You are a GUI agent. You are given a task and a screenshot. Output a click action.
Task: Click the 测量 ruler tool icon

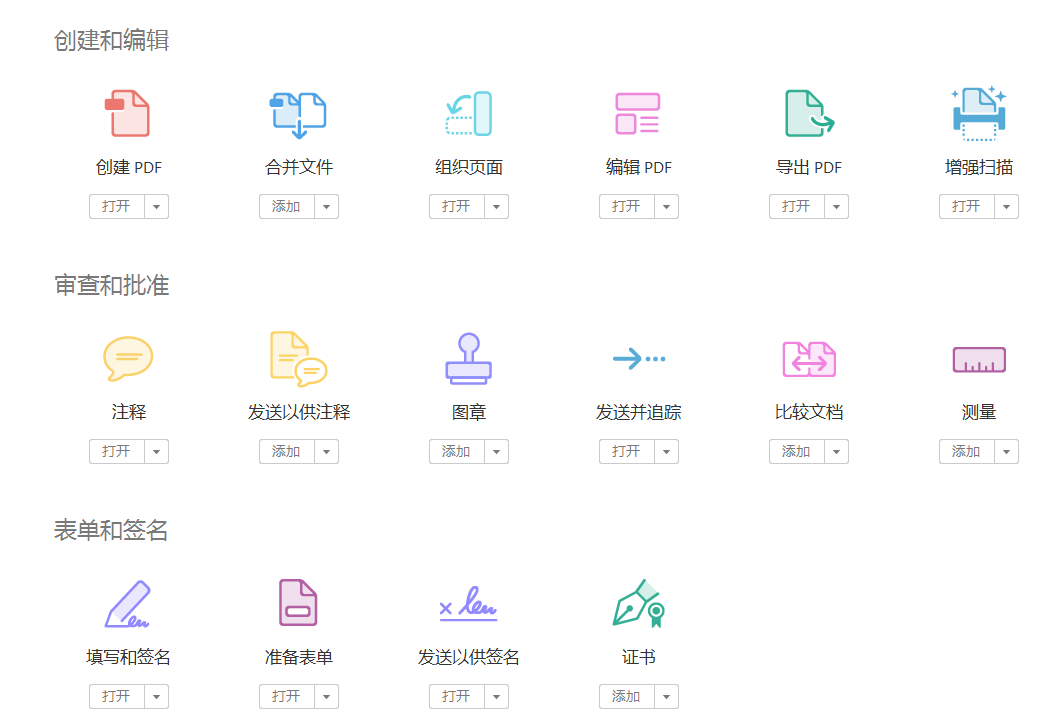point(978,357)
